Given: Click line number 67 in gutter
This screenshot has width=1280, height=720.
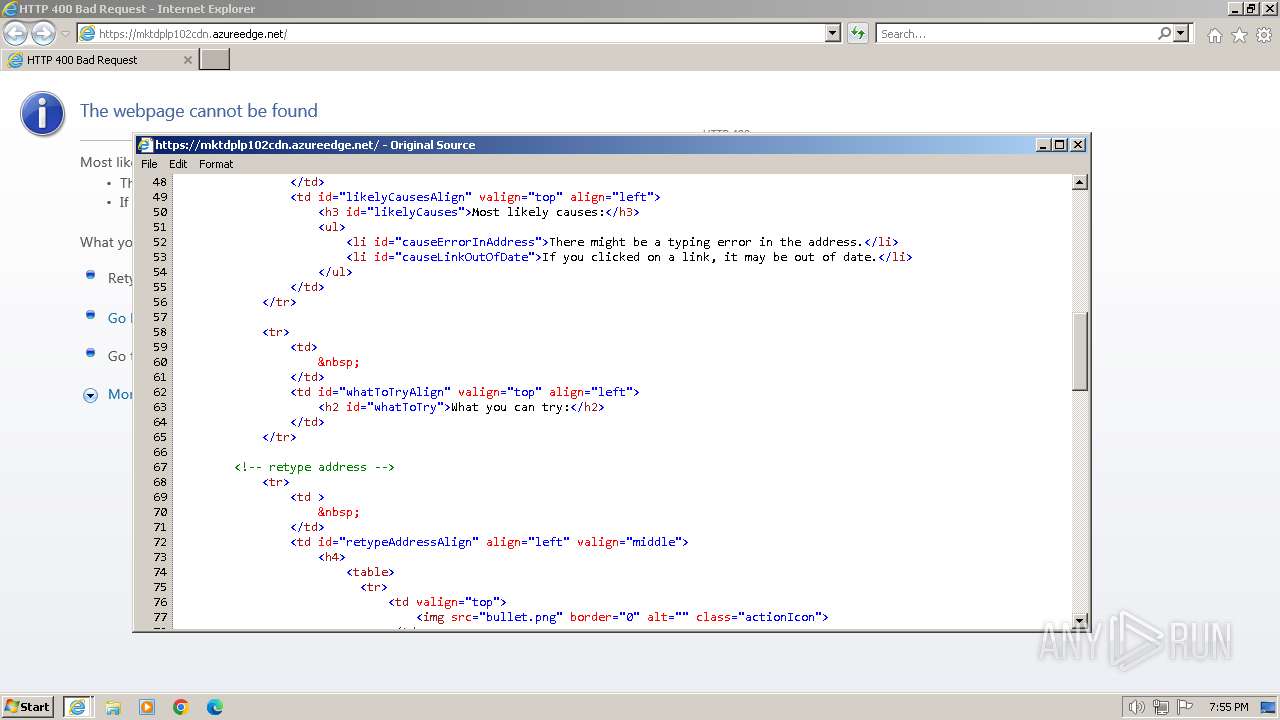Looking at the screenshot, I should coord(159,467).
